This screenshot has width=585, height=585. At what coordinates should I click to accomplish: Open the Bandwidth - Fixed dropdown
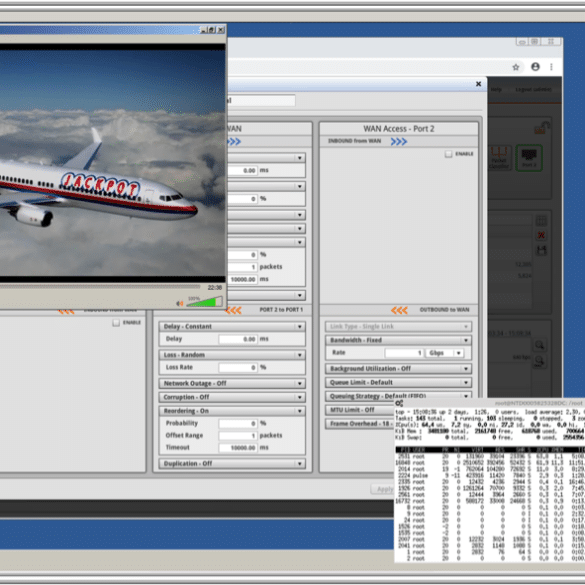[398, 340]
